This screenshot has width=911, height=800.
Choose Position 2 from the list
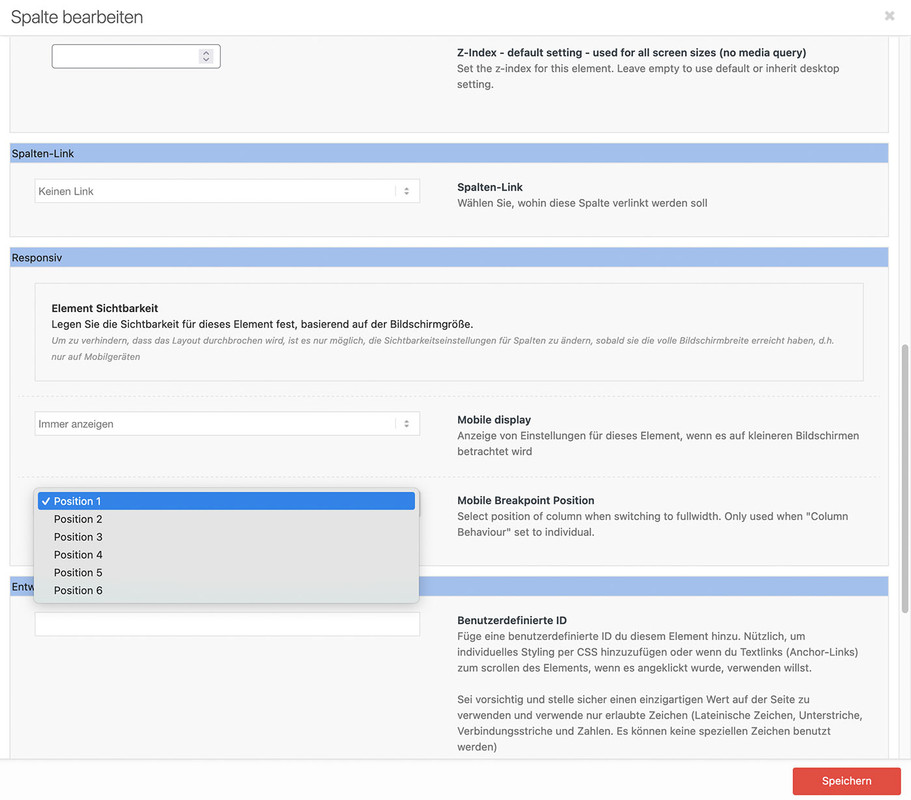(227, 519)
